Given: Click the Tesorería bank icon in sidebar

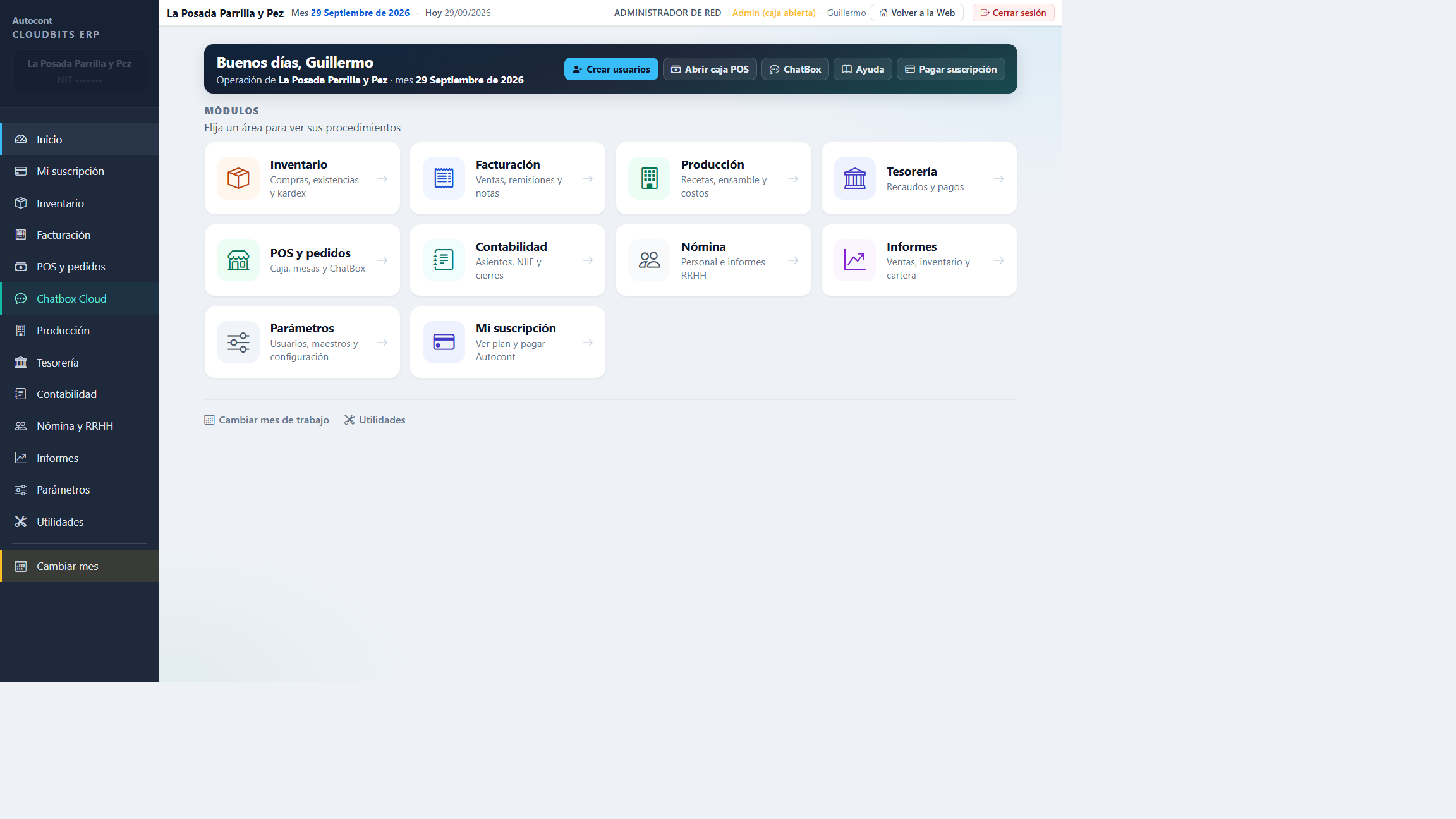Looking at the screenshot, I should coord(21,363).
